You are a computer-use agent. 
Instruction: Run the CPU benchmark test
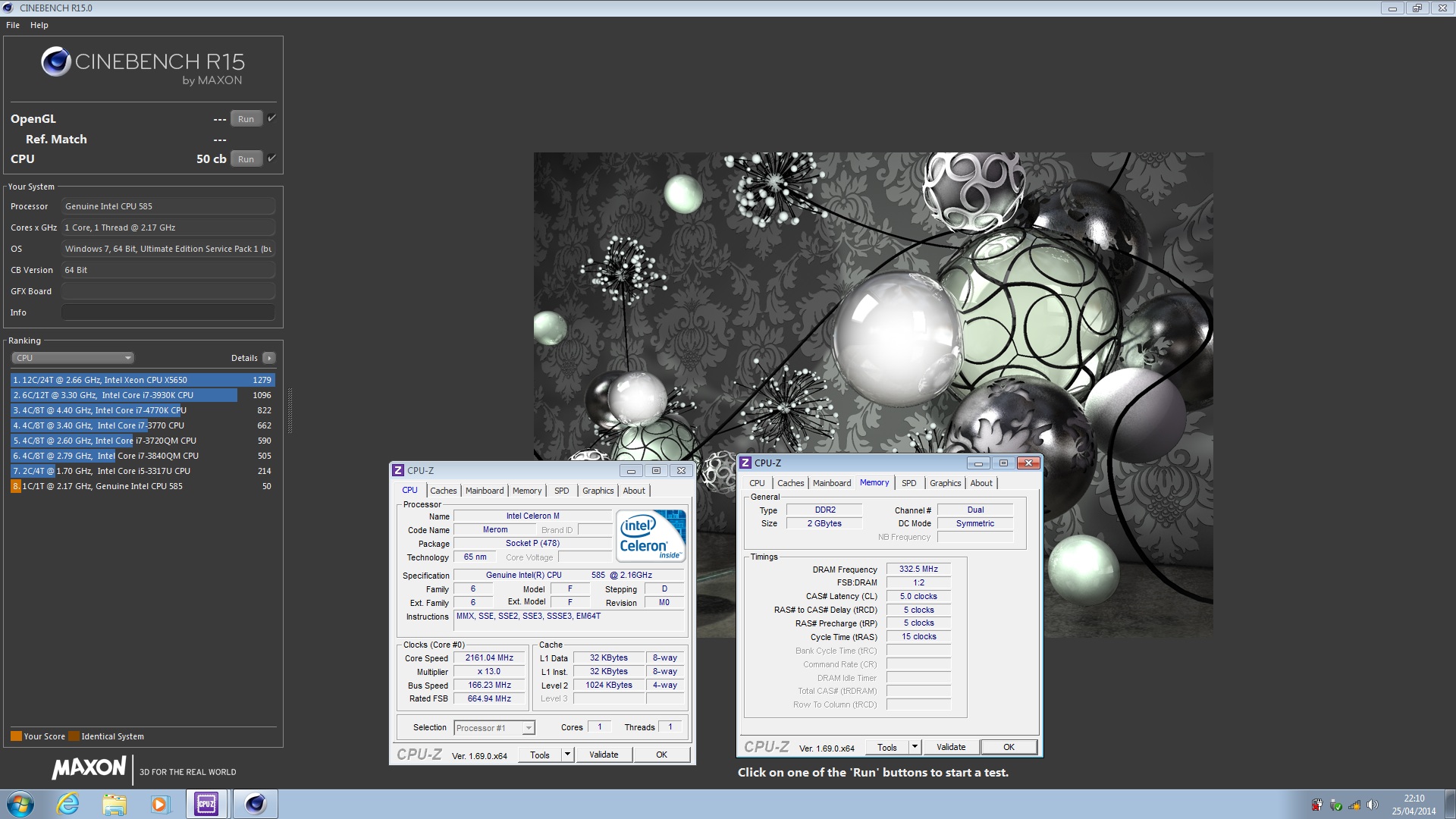click(246, 159)
